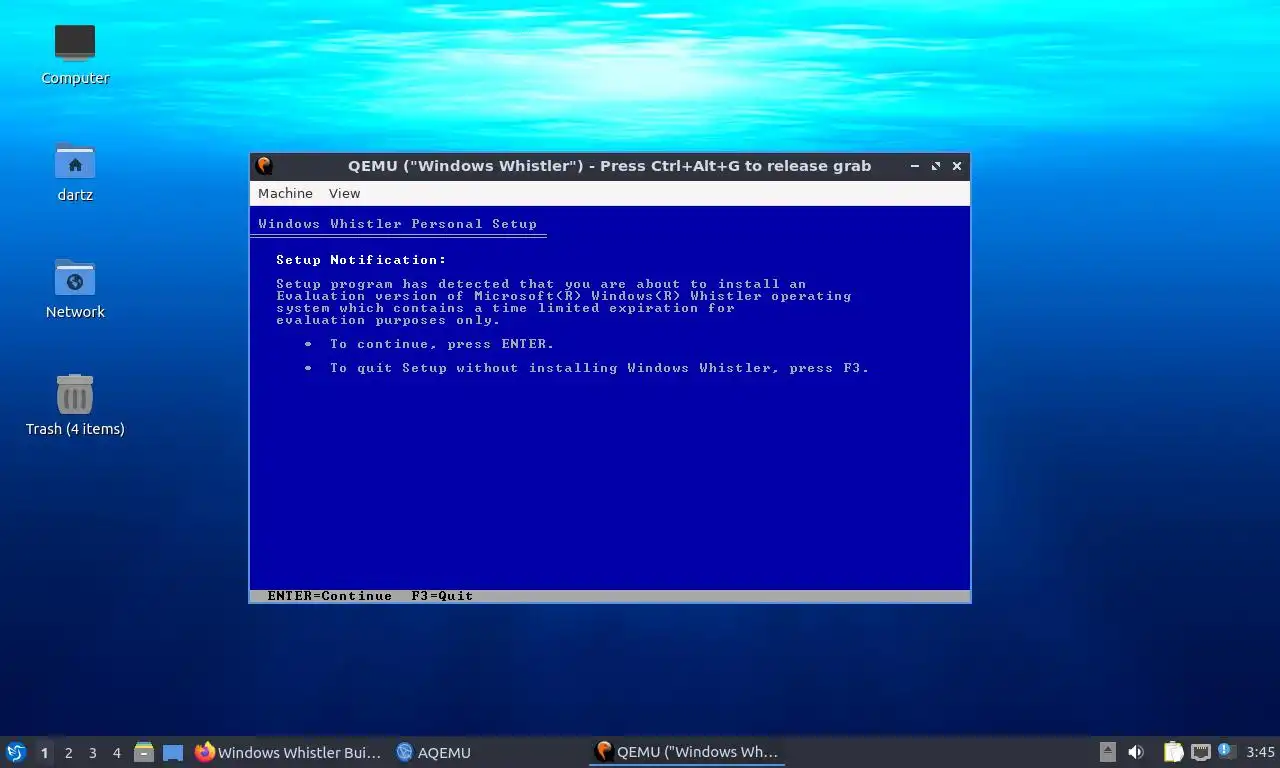Switch to the Firefox Windows Whistler taskbar entry

pos(289,752)
